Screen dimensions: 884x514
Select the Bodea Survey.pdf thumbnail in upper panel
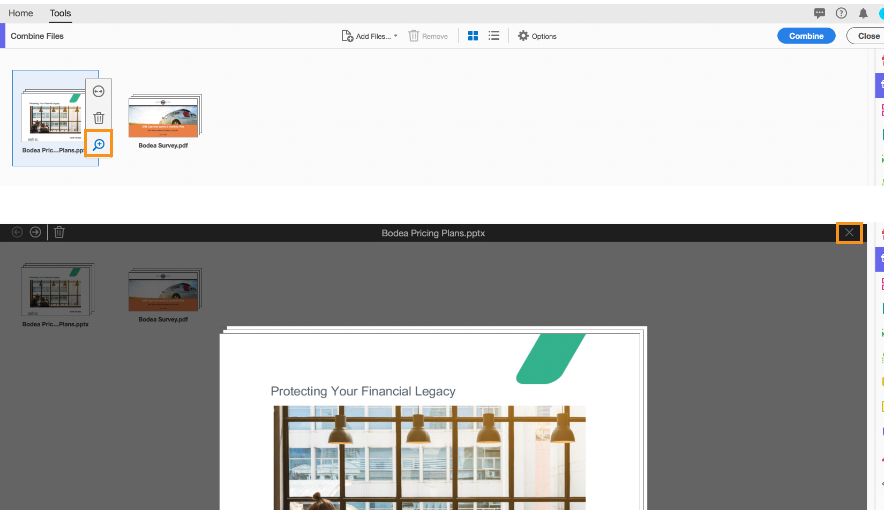click(164, 116)
